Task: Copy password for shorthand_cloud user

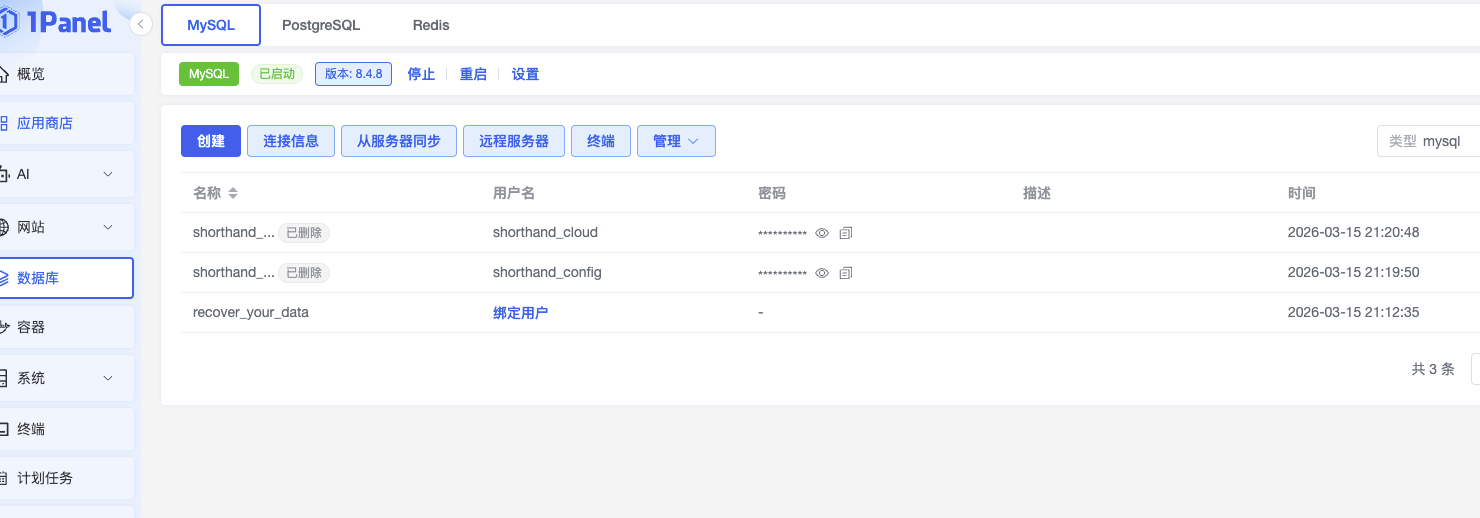Action: tap(846, 233)
